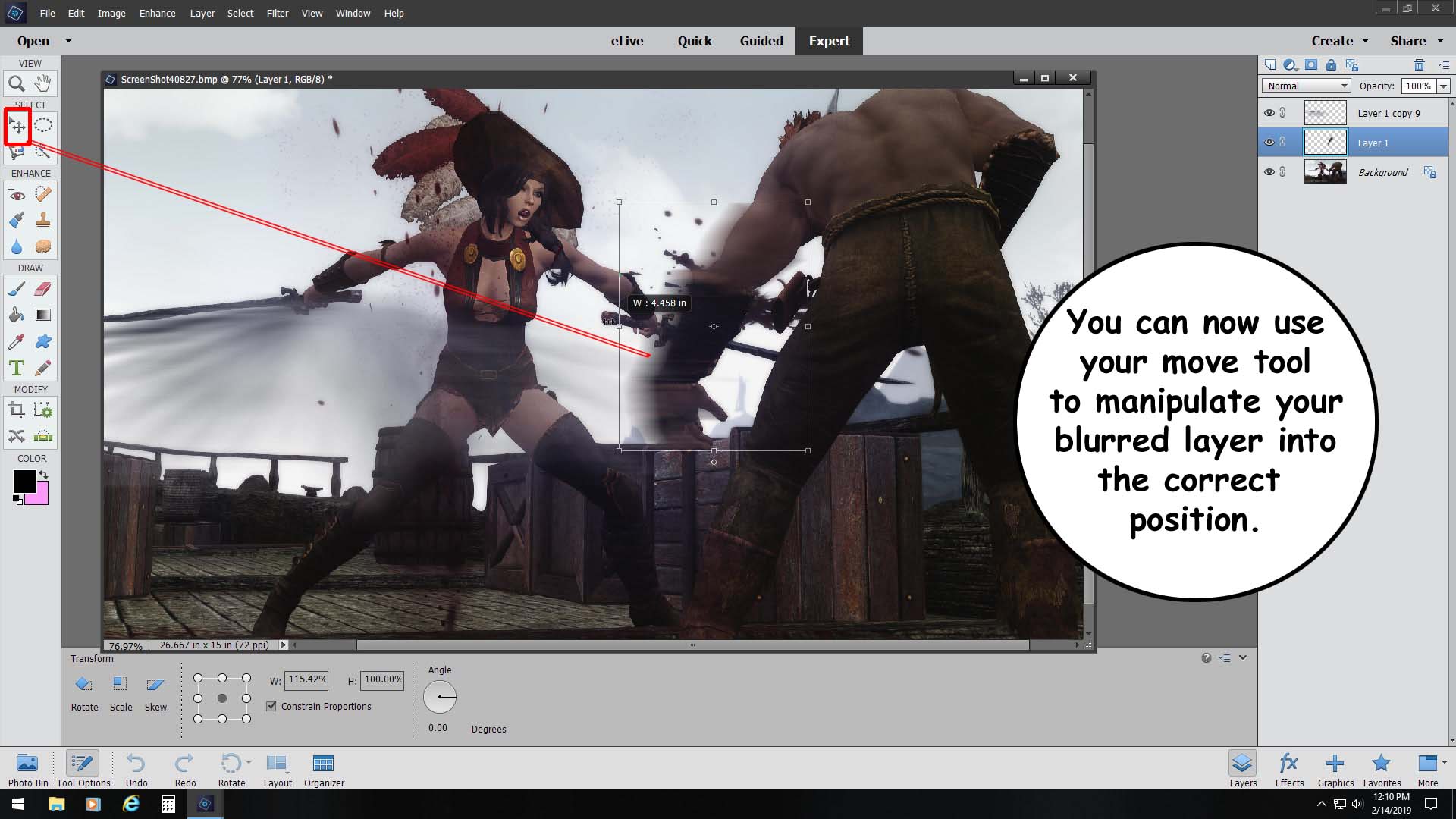Hide the Layer 1 copy 9 layer
The height and width of the screenshot is (819, 1456).
click(1269, 113)
